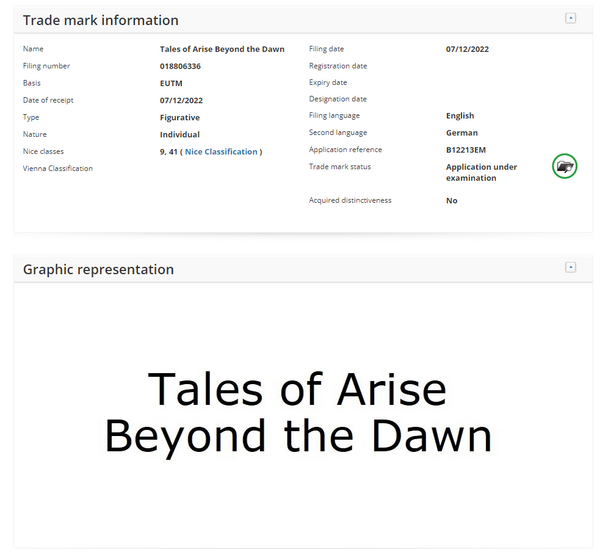Click the application reference B12213EM
The image size is (600, 549).
466,150
